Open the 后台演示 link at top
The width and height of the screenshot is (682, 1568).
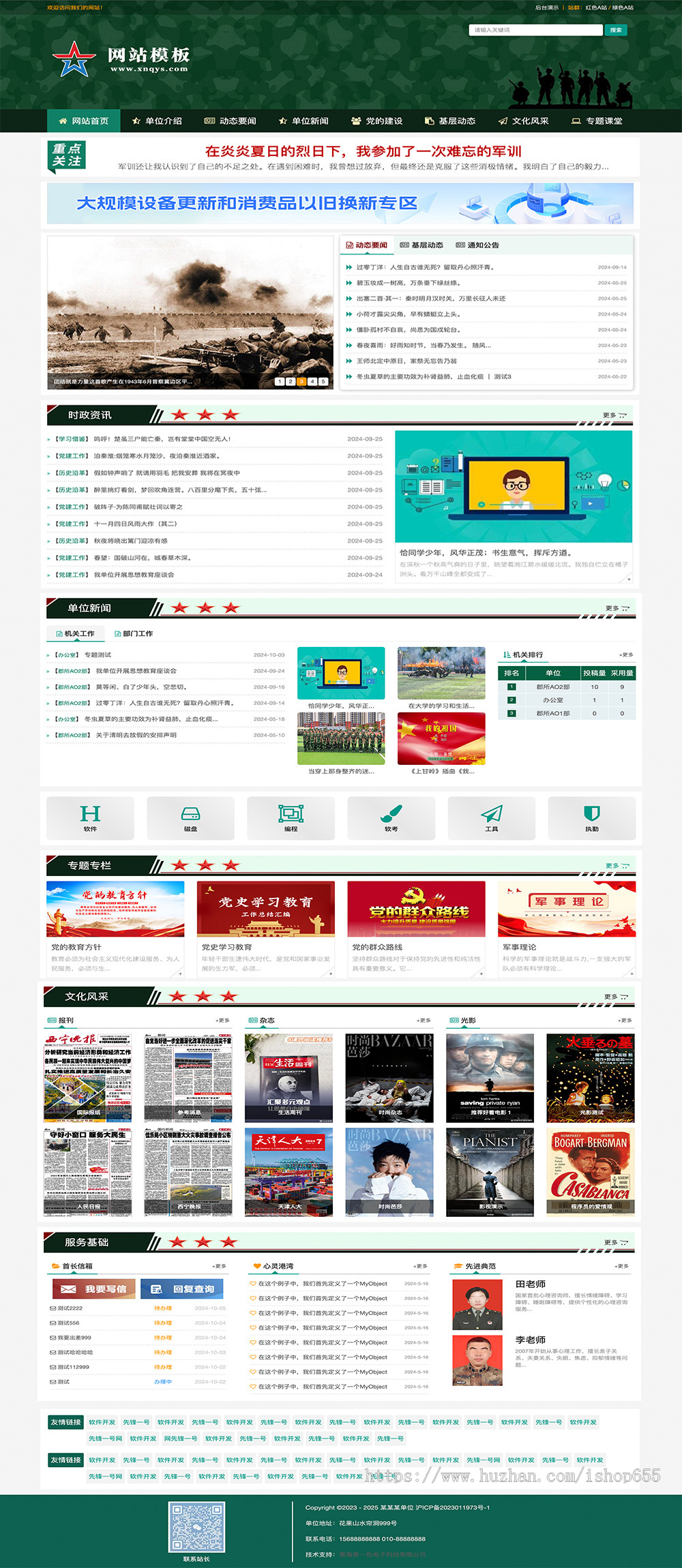point(547,7)
